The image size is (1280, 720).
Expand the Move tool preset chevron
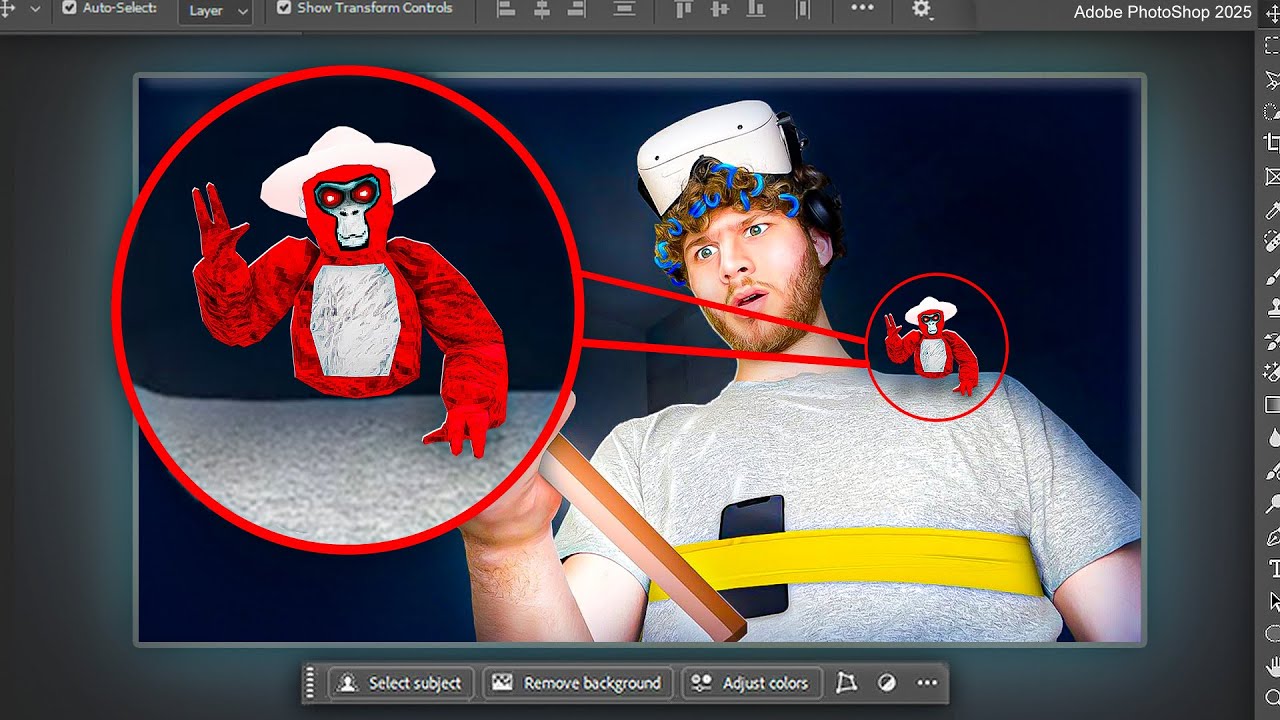click(x=35, y=9)
